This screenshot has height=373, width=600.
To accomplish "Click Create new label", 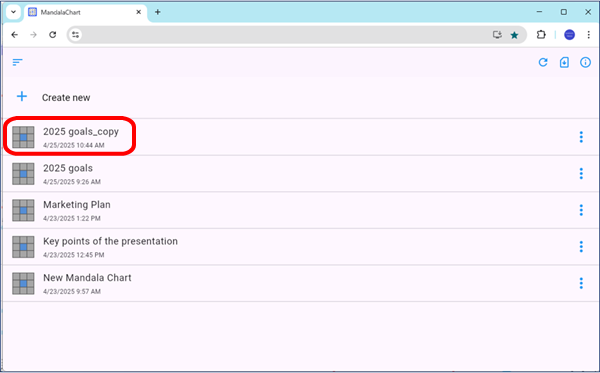I will point(66,98).
